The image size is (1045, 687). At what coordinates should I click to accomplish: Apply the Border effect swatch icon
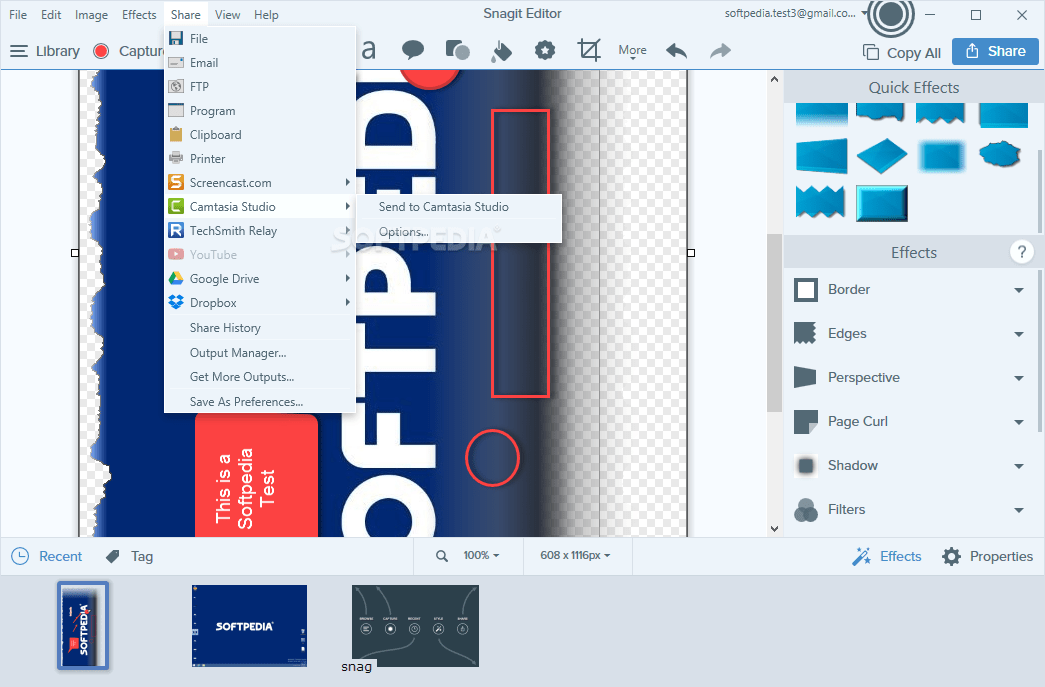click(x=806, y=290)
